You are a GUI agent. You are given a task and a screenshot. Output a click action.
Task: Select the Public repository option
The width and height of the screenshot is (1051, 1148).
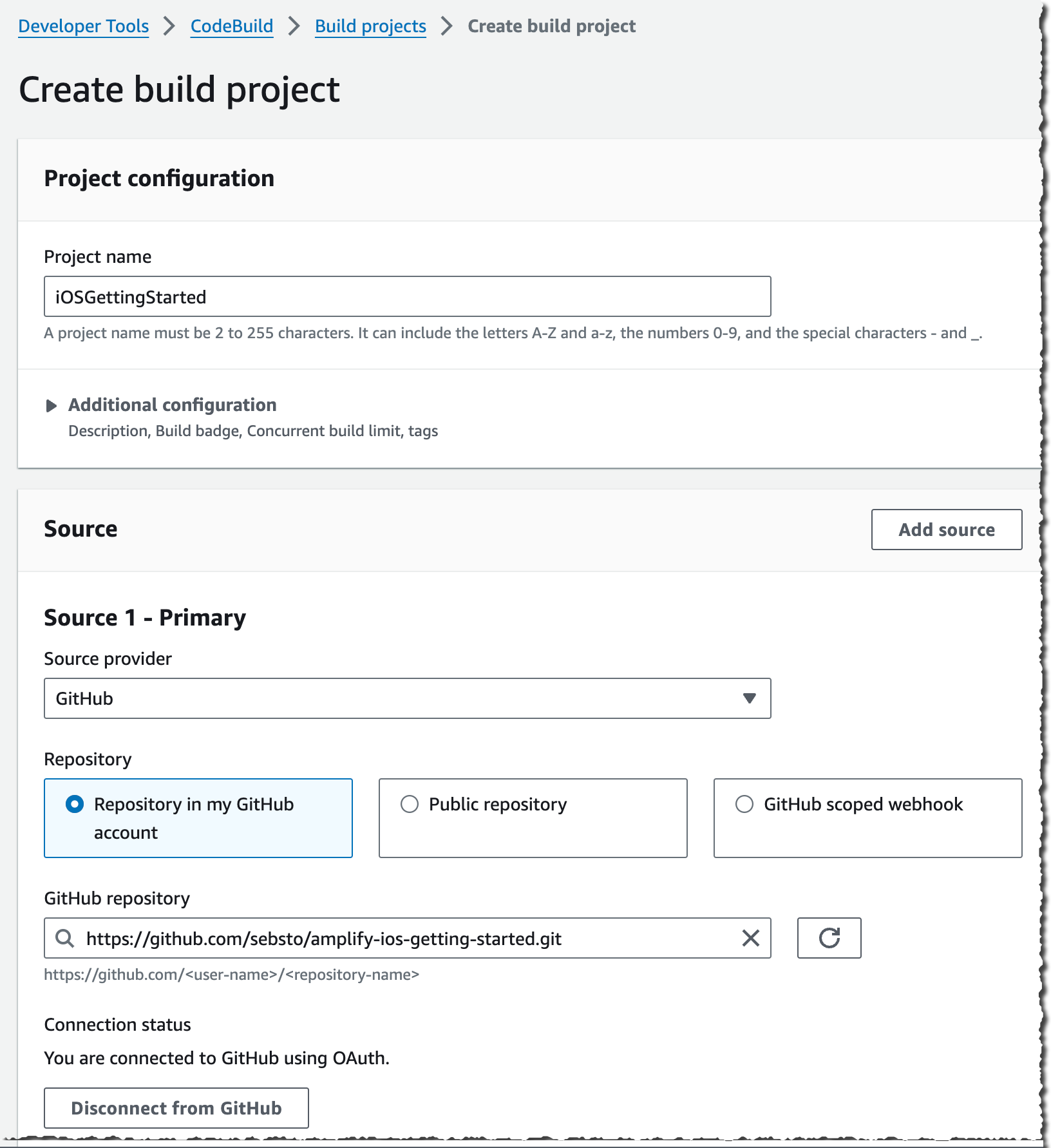533,818
